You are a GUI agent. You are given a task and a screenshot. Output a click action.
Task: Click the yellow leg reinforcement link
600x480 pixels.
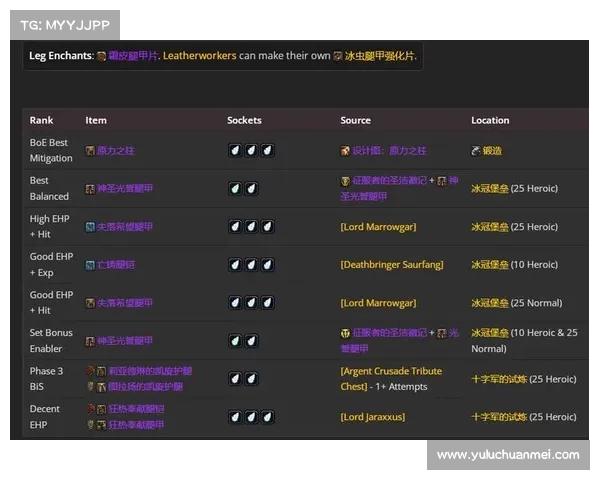[380, 56]
